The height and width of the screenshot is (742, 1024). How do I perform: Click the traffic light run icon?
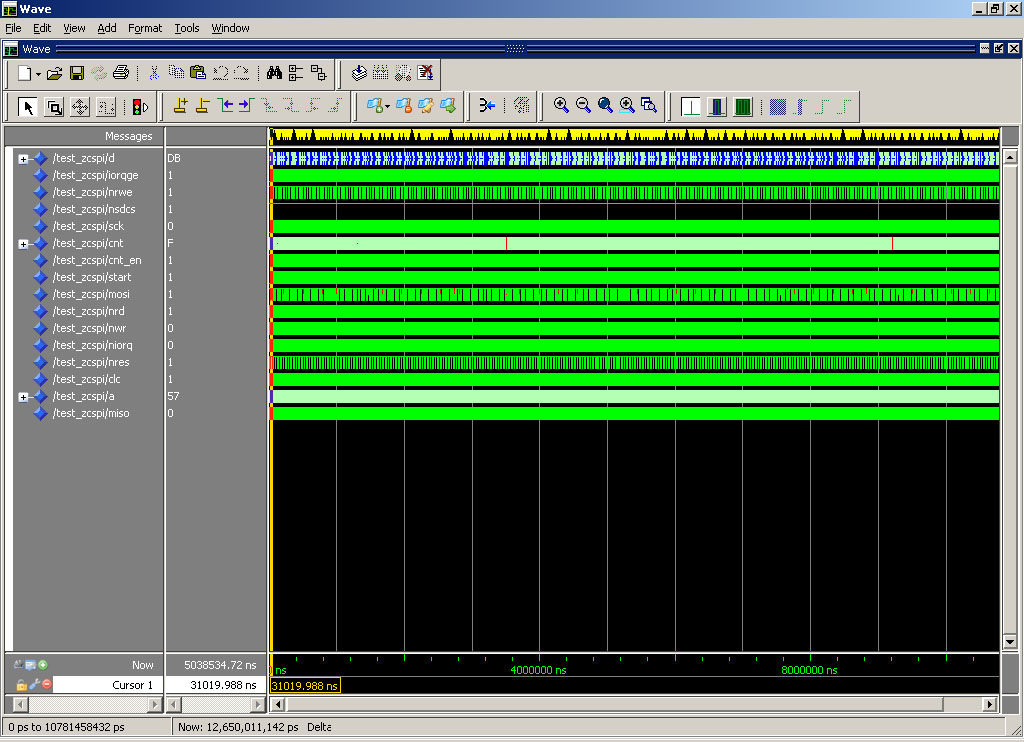[x=139, y=106]
